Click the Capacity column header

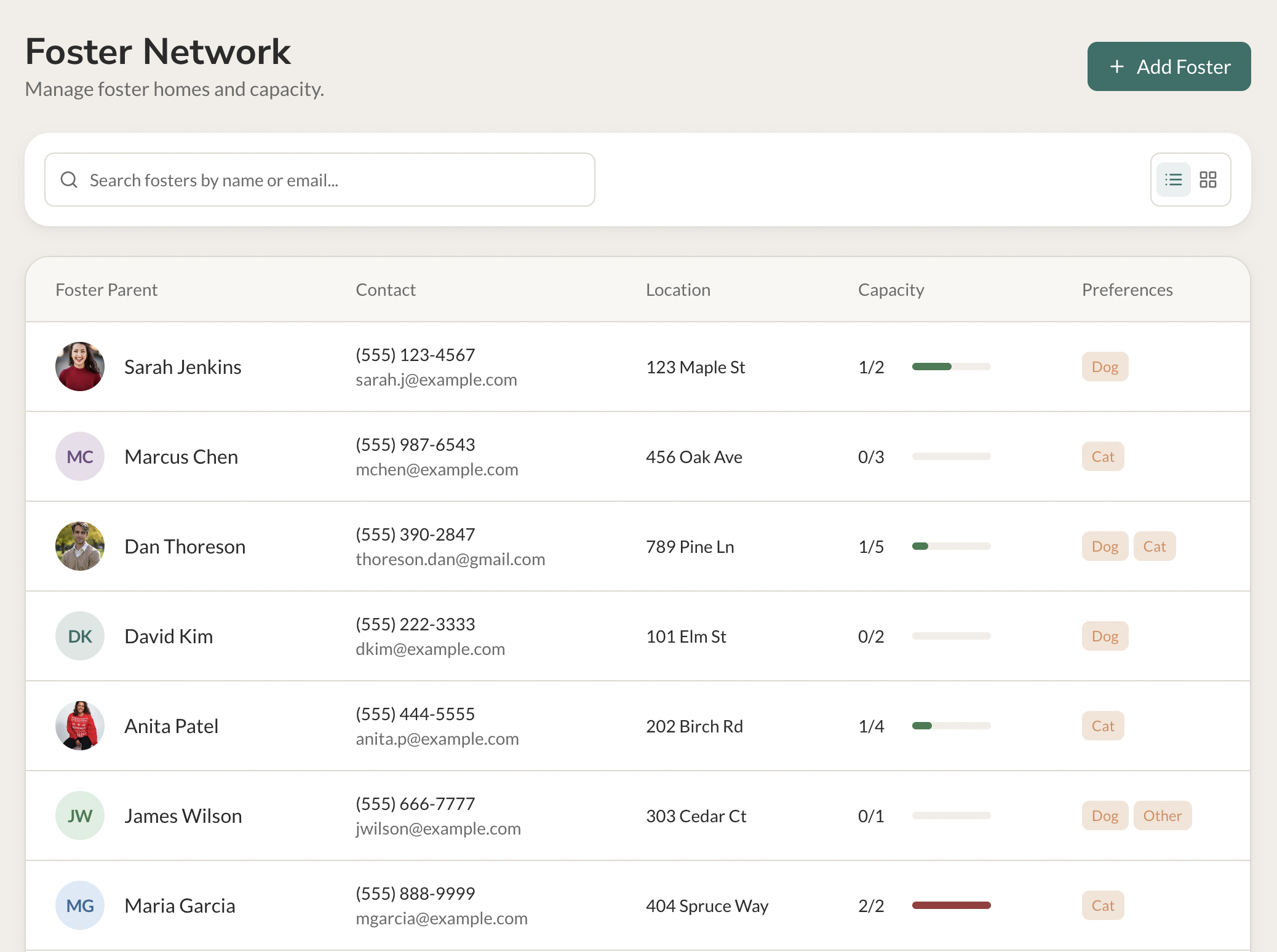[x=891, y=290]
